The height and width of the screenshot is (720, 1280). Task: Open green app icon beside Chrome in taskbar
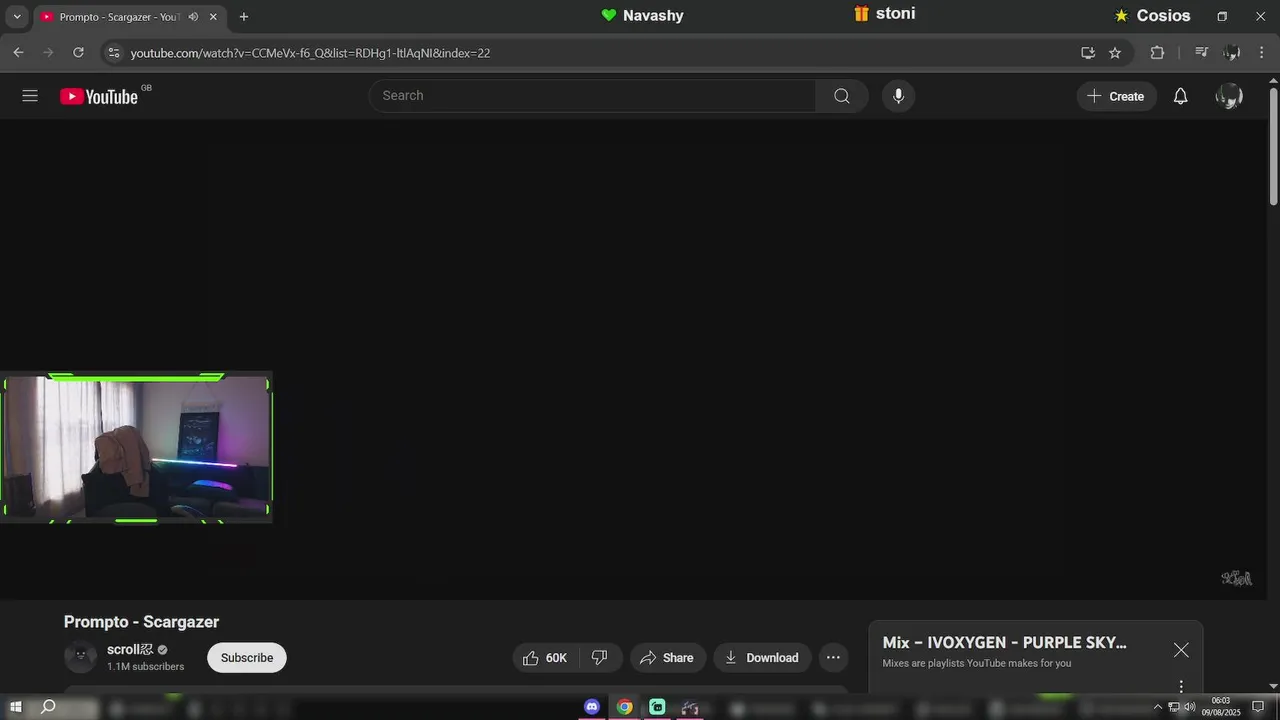coord(657,707)
